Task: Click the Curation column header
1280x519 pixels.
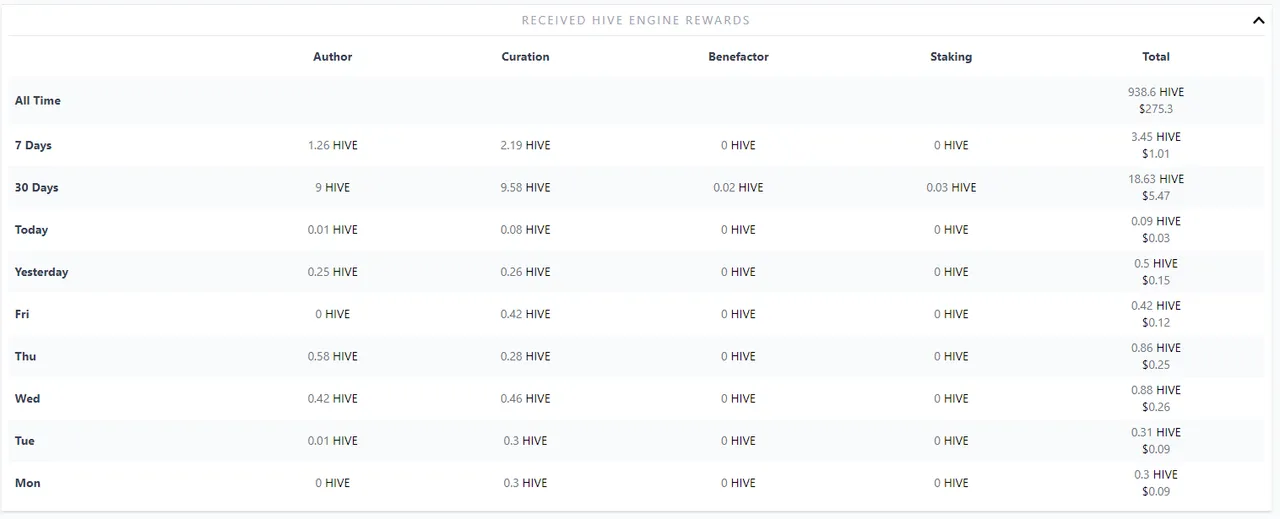Action: tap(525, 57)
